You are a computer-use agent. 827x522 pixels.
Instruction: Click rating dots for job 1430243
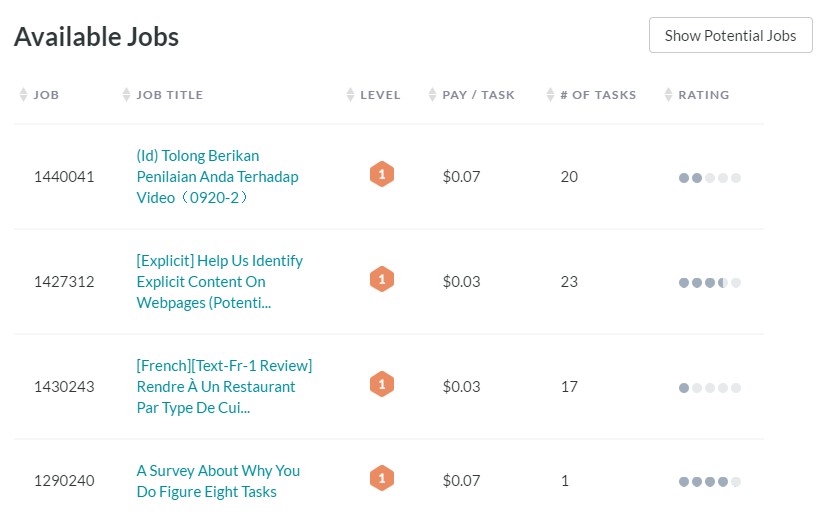coord(709,388)
